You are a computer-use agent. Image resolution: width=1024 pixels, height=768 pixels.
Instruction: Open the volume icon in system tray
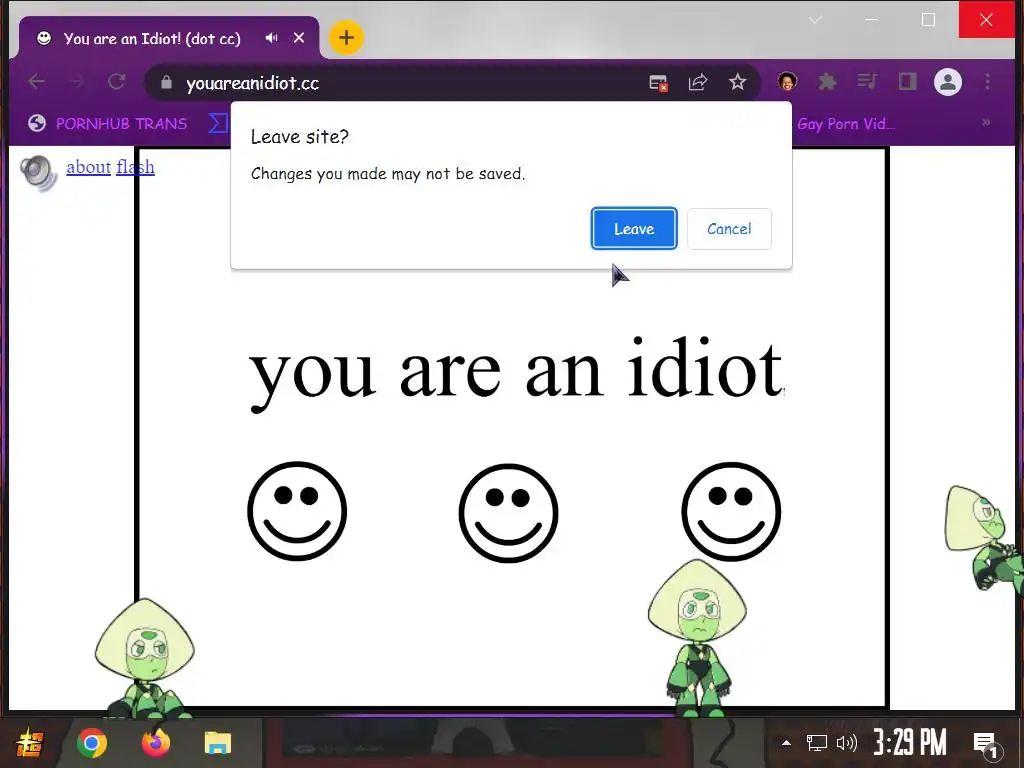(846, 743)
